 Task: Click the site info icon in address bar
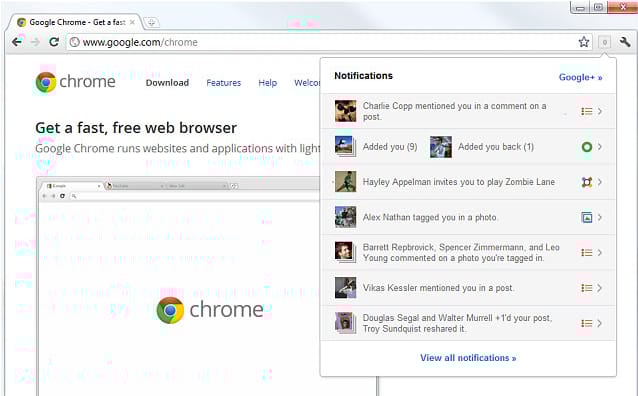tap(74, 42)
